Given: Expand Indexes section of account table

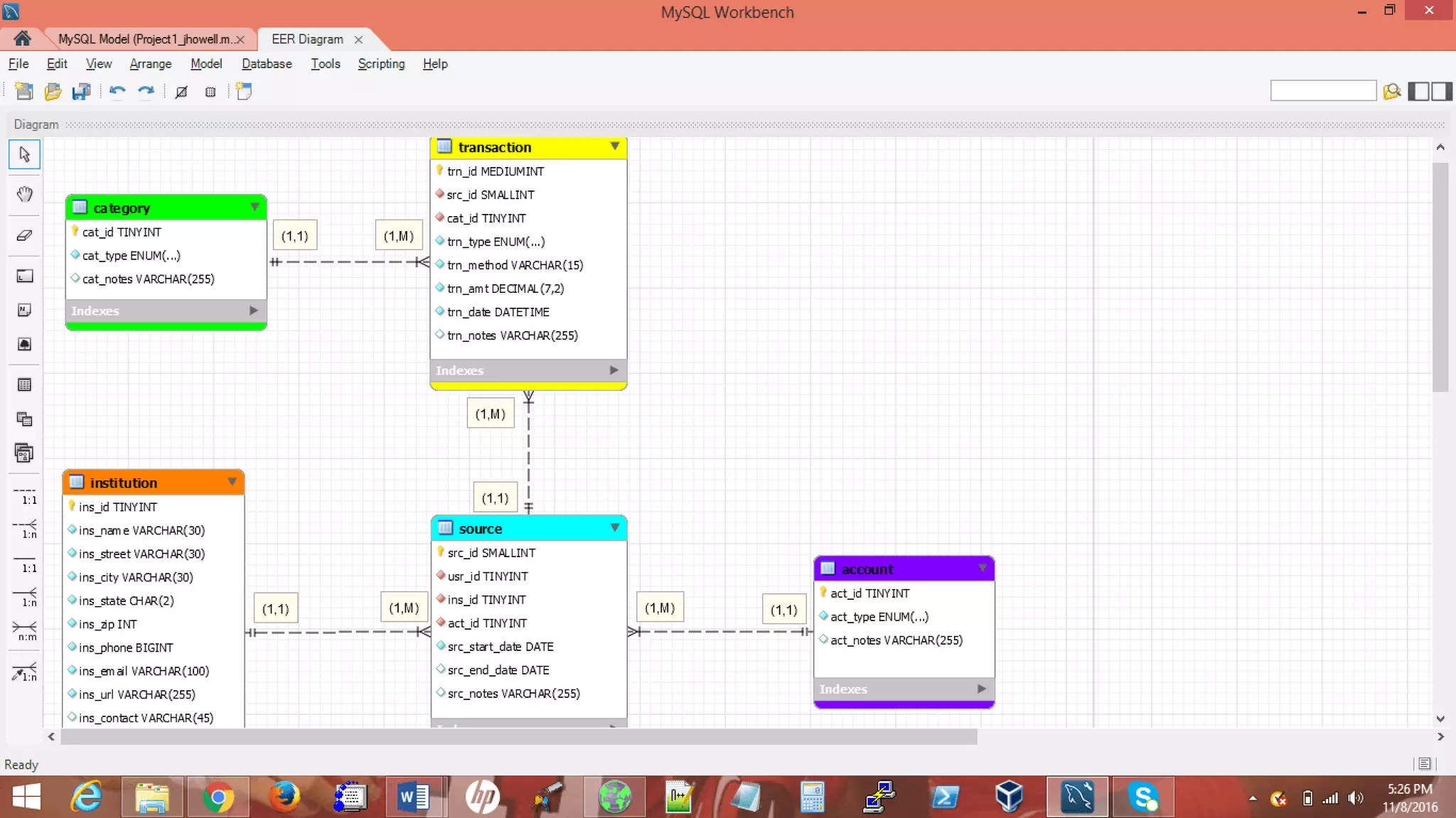Looking at the screenshot, I should tap(981, 689).
